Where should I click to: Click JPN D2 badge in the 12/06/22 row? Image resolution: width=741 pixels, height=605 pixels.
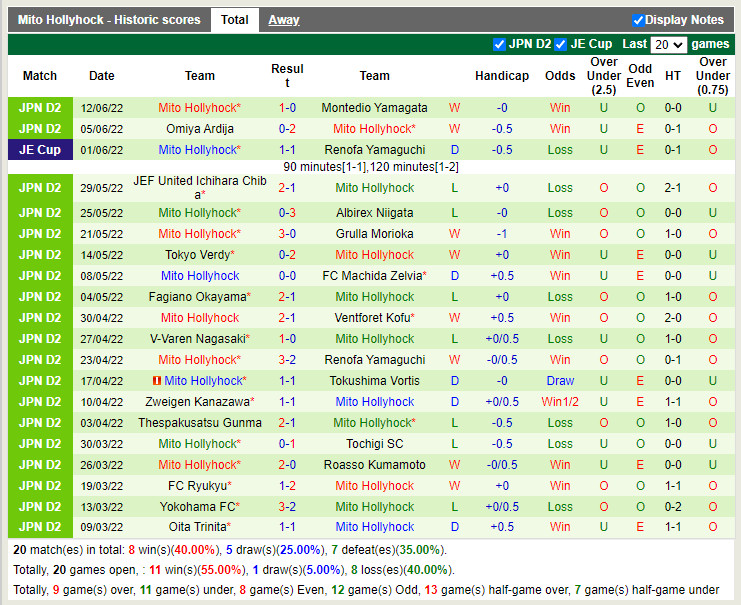click(40, 108)
